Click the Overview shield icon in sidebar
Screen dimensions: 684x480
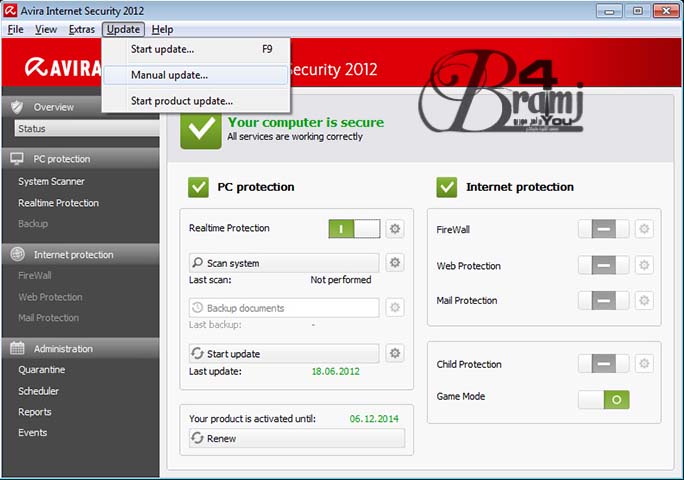pos(17,107)
